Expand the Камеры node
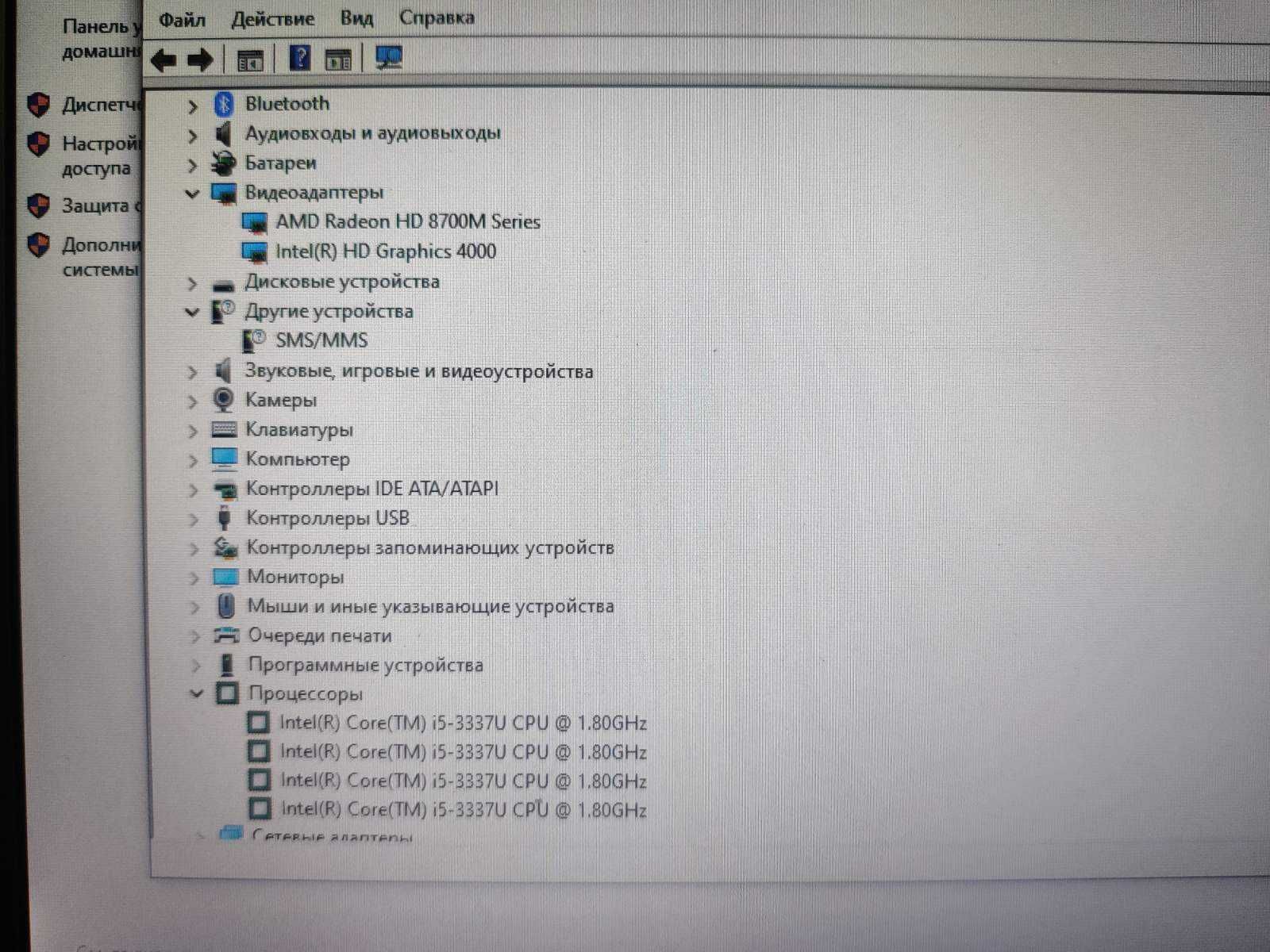1270x952 pixels. point(192,401)
